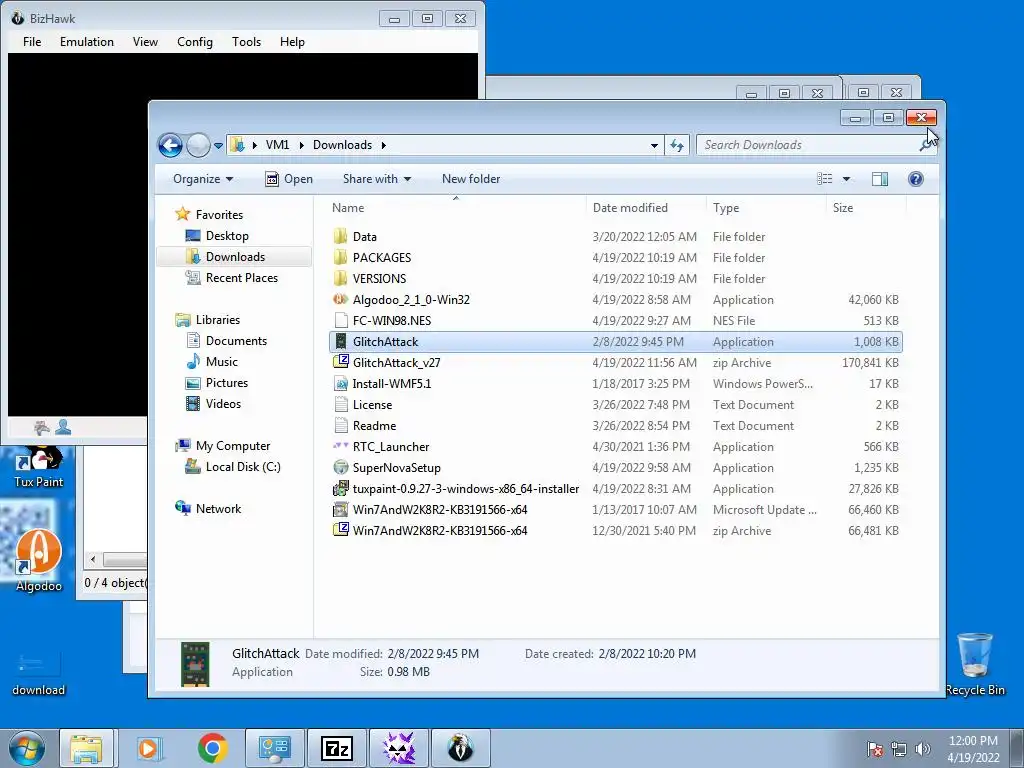Open the Windows Start button
1024x768 pixels.
point(27,748)
